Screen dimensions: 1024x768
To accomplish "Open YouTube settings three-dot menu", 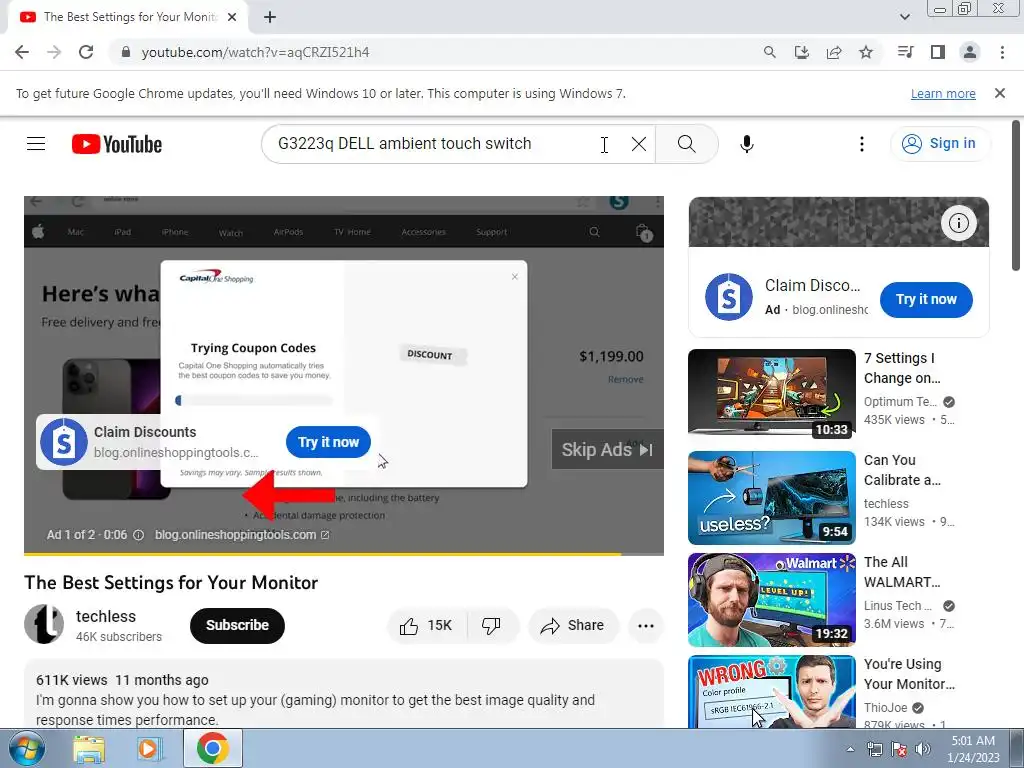I will point(861,144).
